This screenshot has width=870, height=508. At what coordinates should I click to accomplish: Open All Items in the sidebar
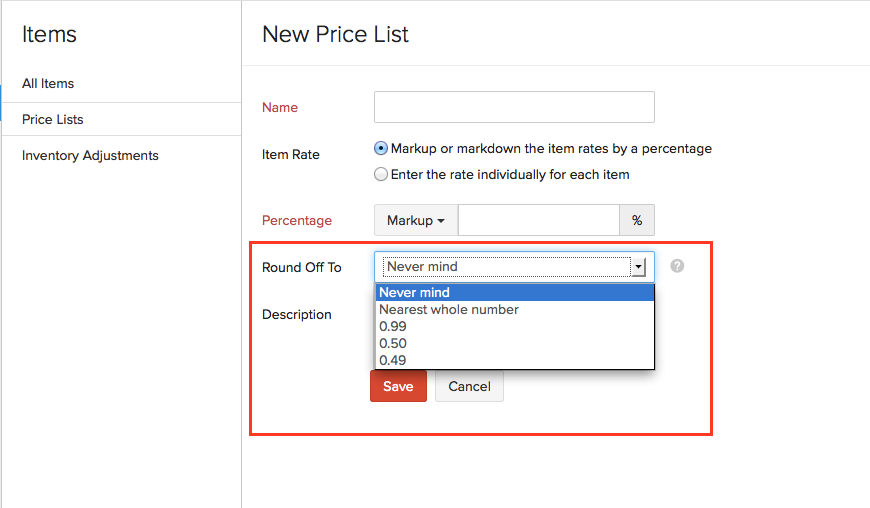pyautogui.click(x=48, y=83)
